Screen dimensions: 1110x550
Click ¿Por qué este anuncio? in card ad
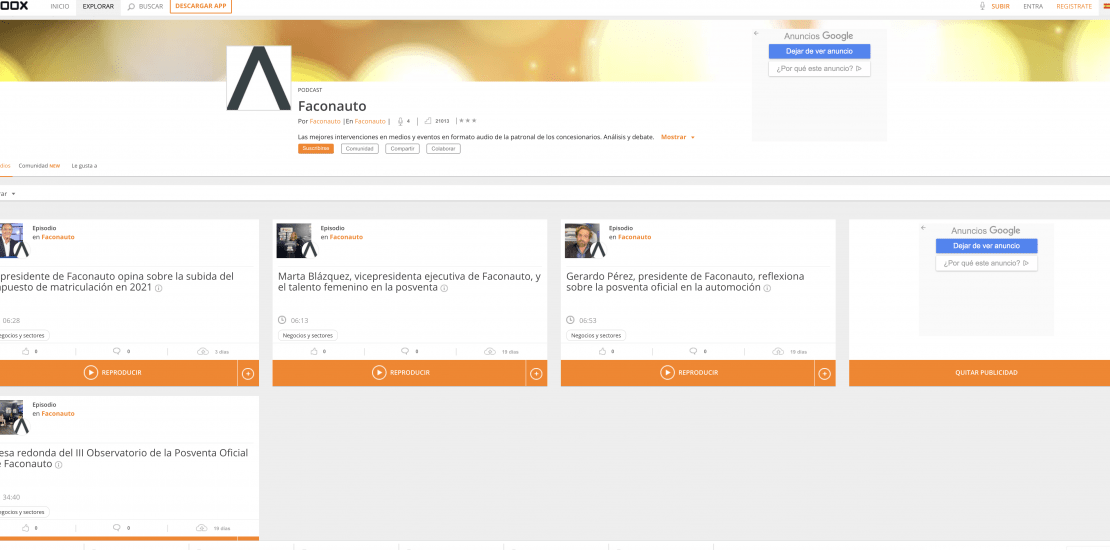[986, 263]
